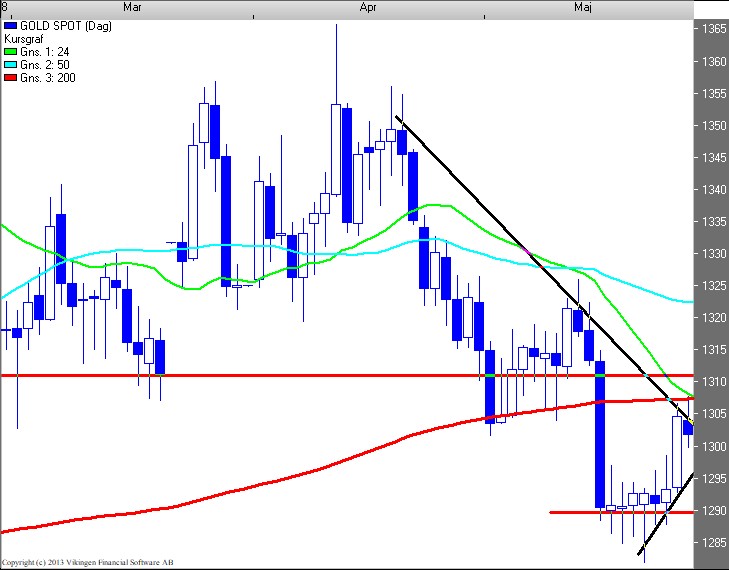Click the red Gns. 3 legend swatch
Screen dimensions: 729x570
point(10,78)
